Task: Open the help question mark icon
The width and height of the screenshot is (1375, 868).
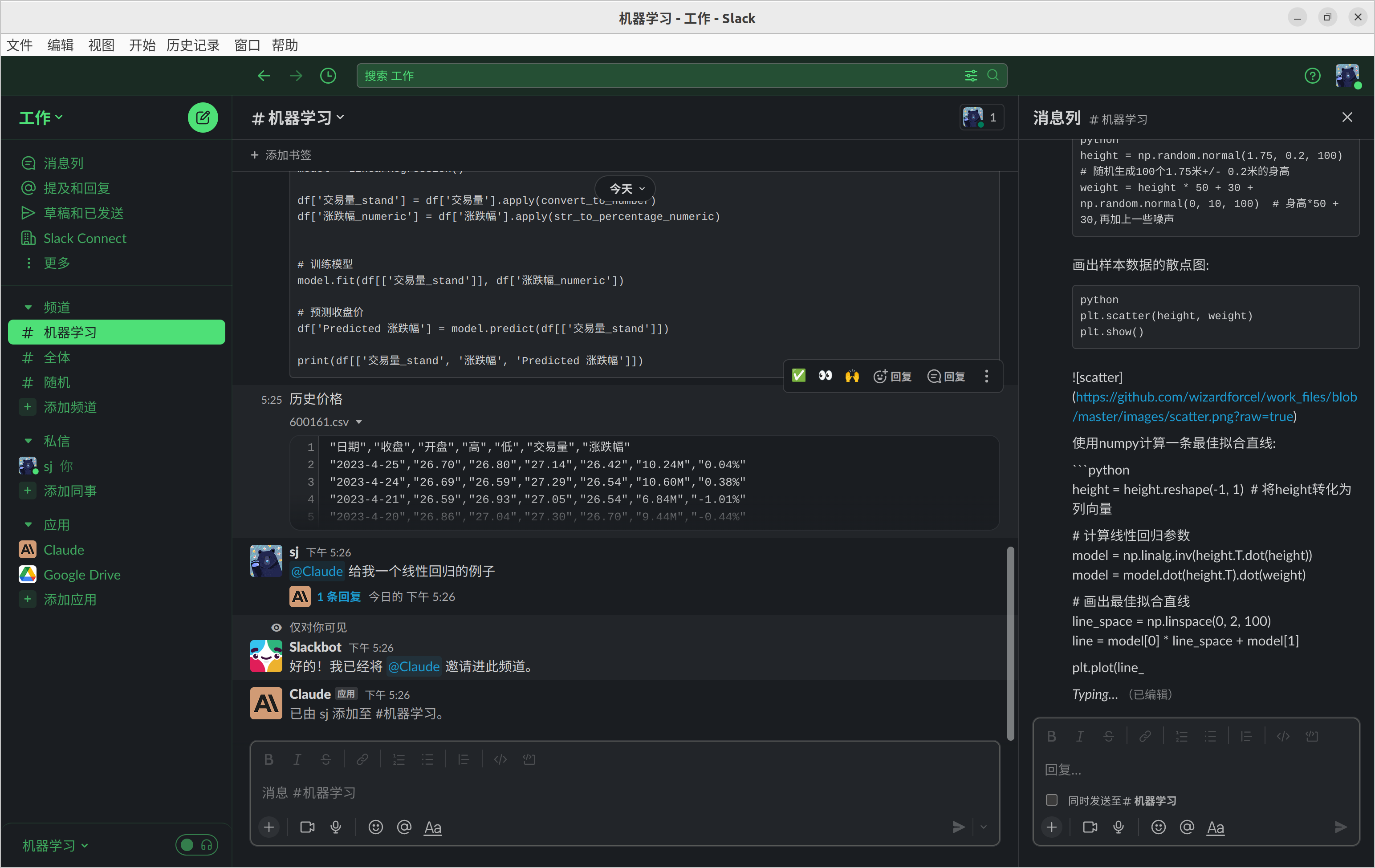Action: (x=1312, y=75)
